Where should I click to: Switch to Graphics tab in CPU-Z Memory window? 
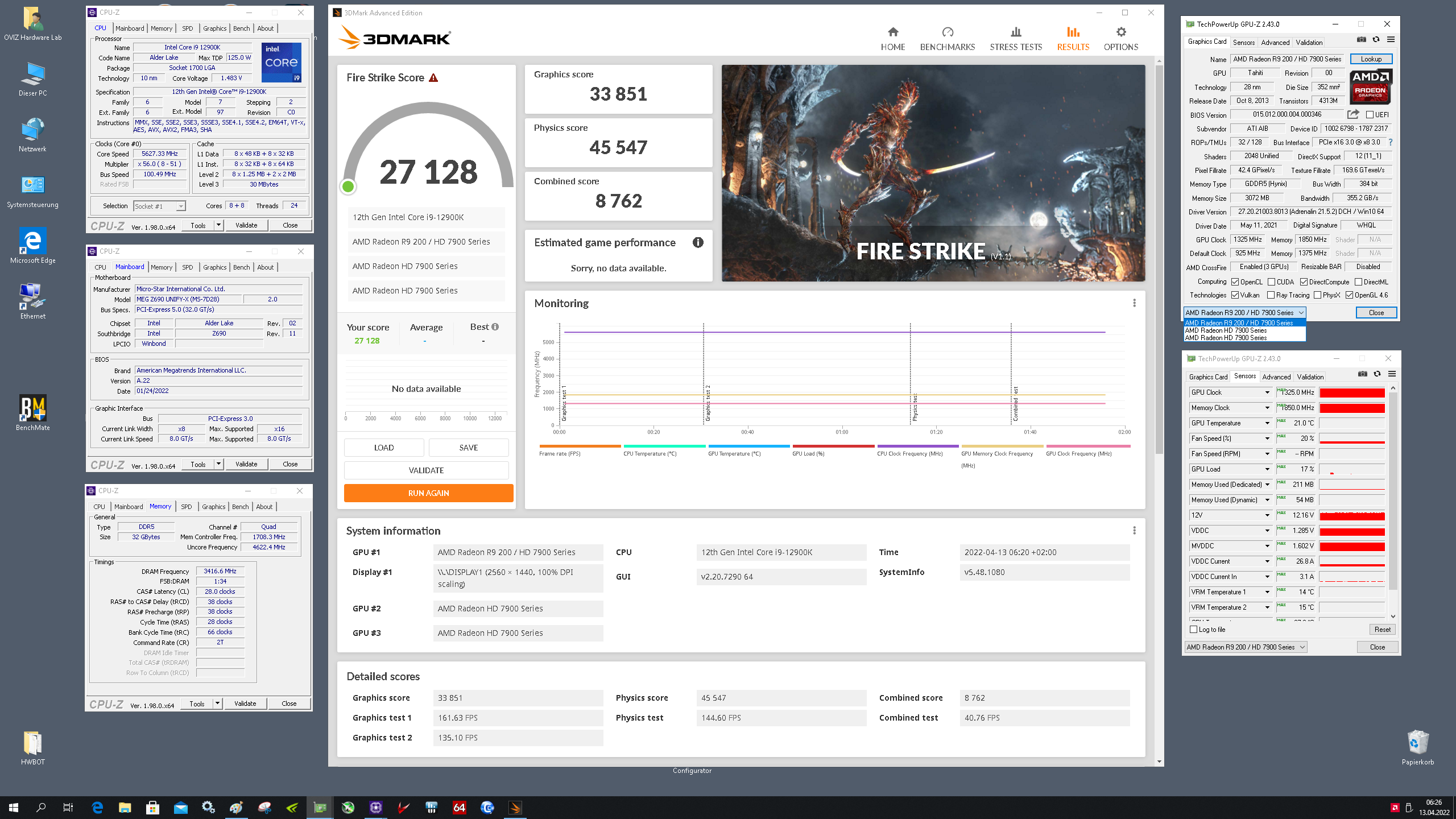click(x=213, y=507)
